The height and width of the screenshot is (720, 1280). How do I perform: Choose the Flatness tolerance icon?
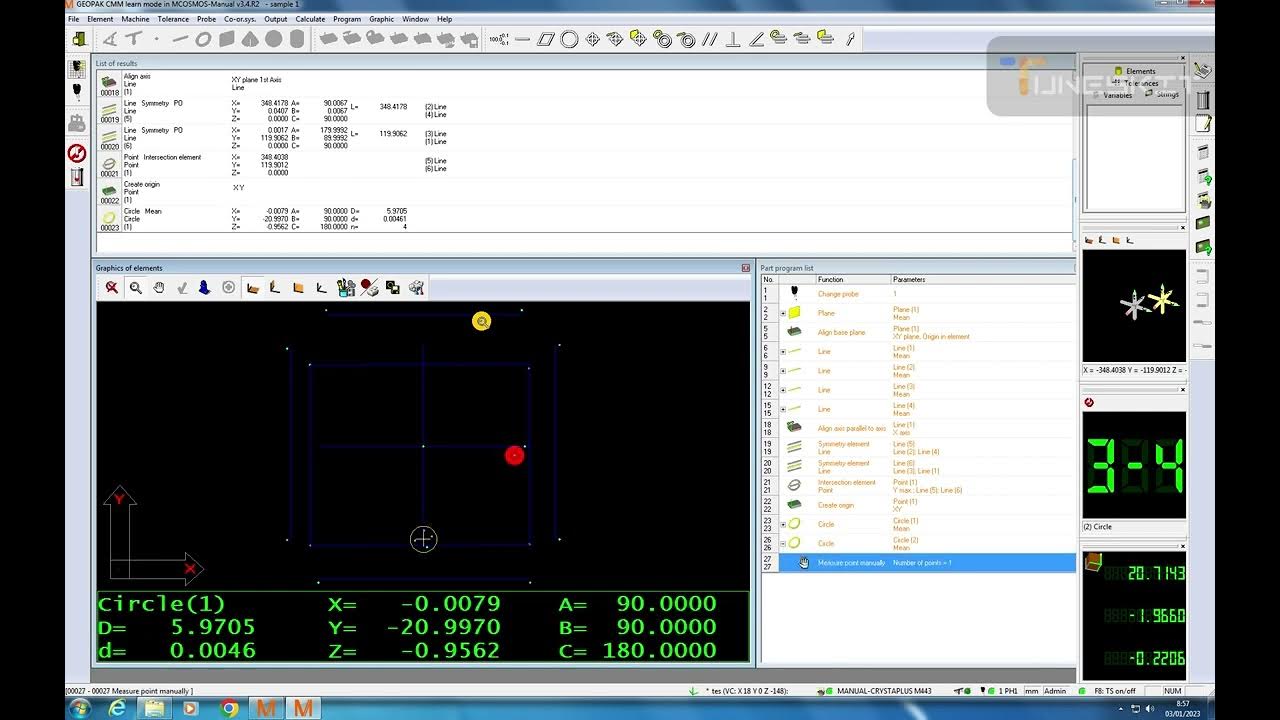coord(546,39)
